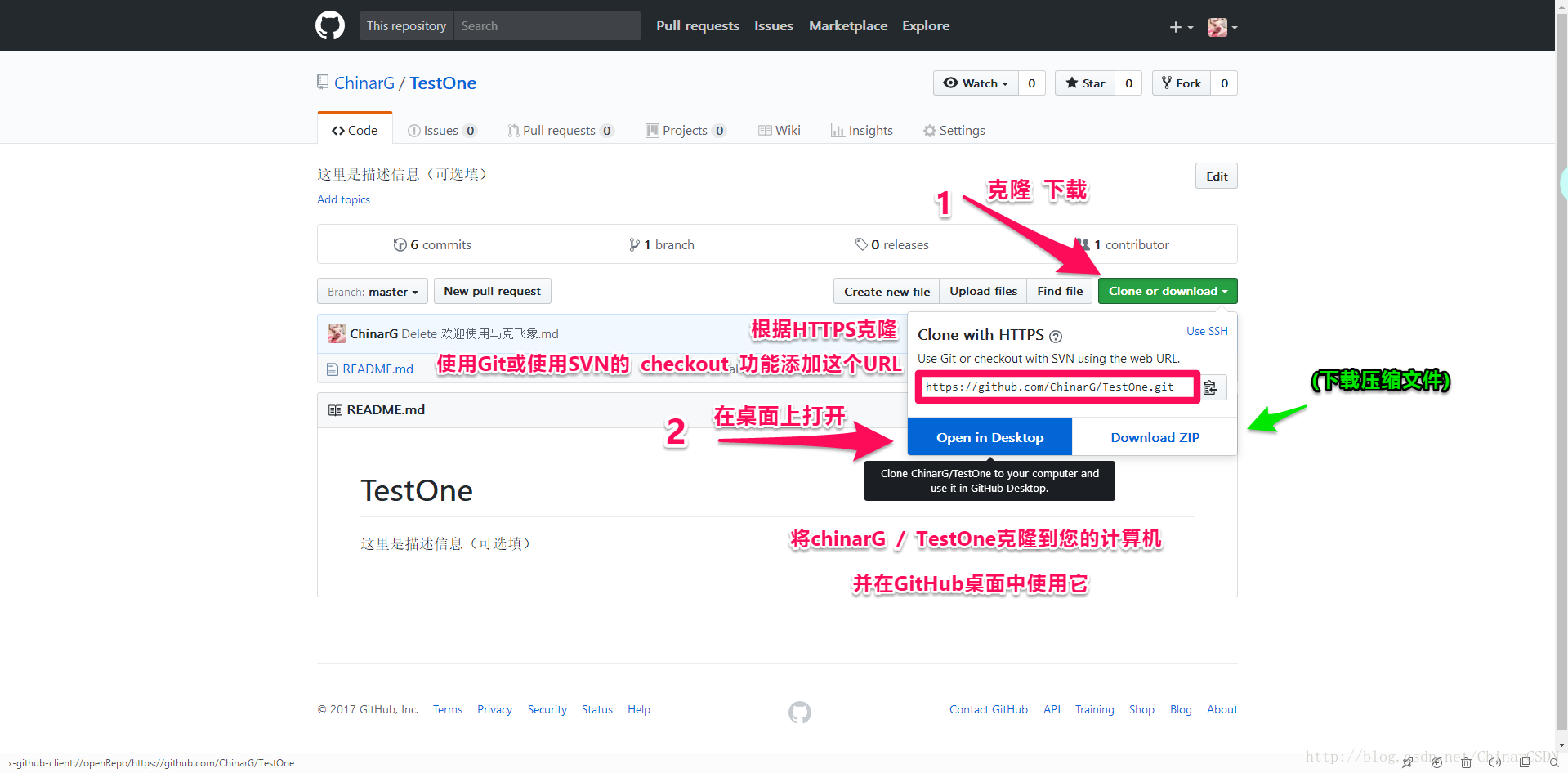Expand the Watch dropdown button
This screenshot has height=773, width=1568.
click(x=976, y=83)
